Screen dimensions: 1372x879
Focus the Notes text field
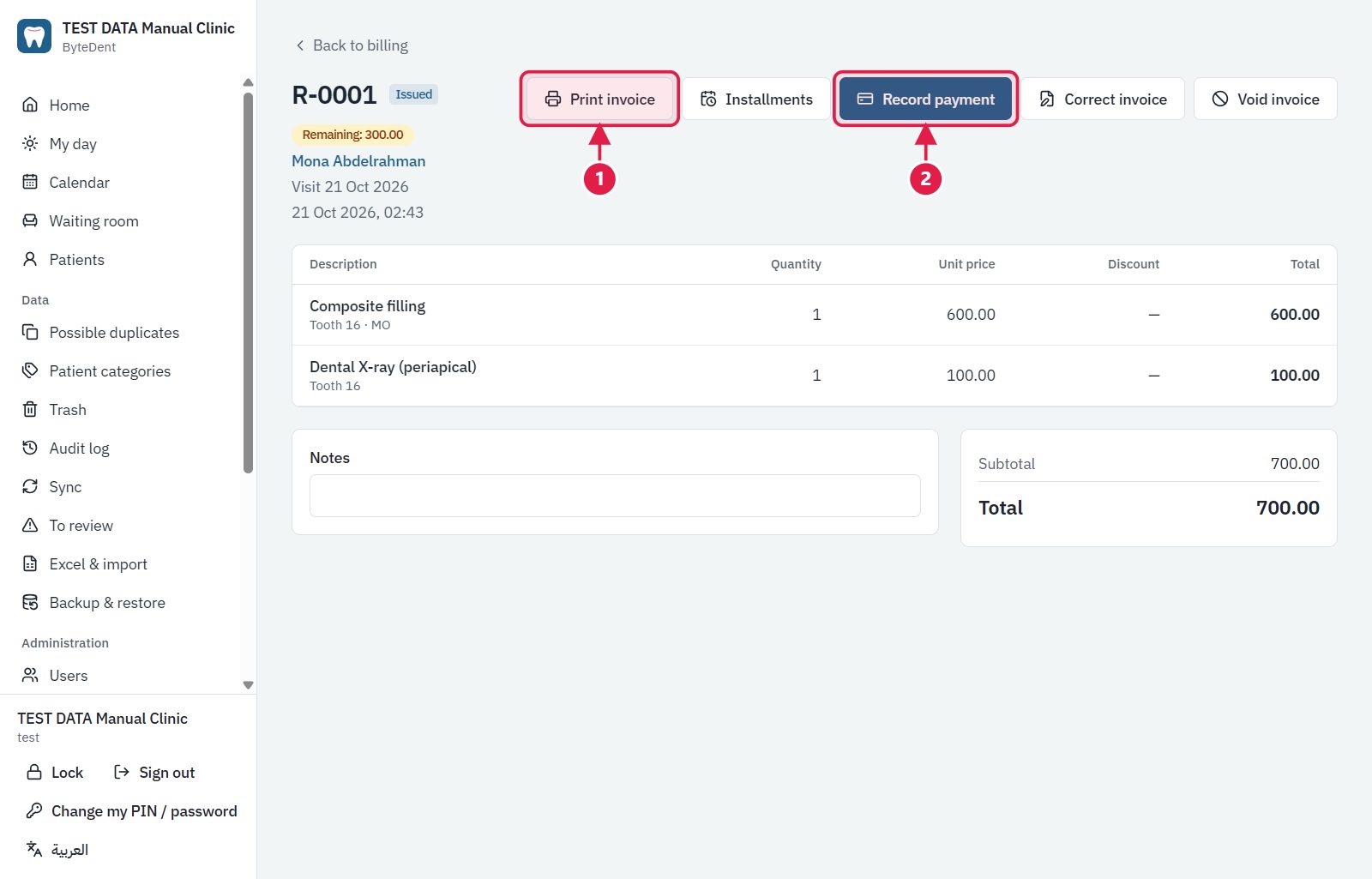pyautogui.click(x=615, y=496)
